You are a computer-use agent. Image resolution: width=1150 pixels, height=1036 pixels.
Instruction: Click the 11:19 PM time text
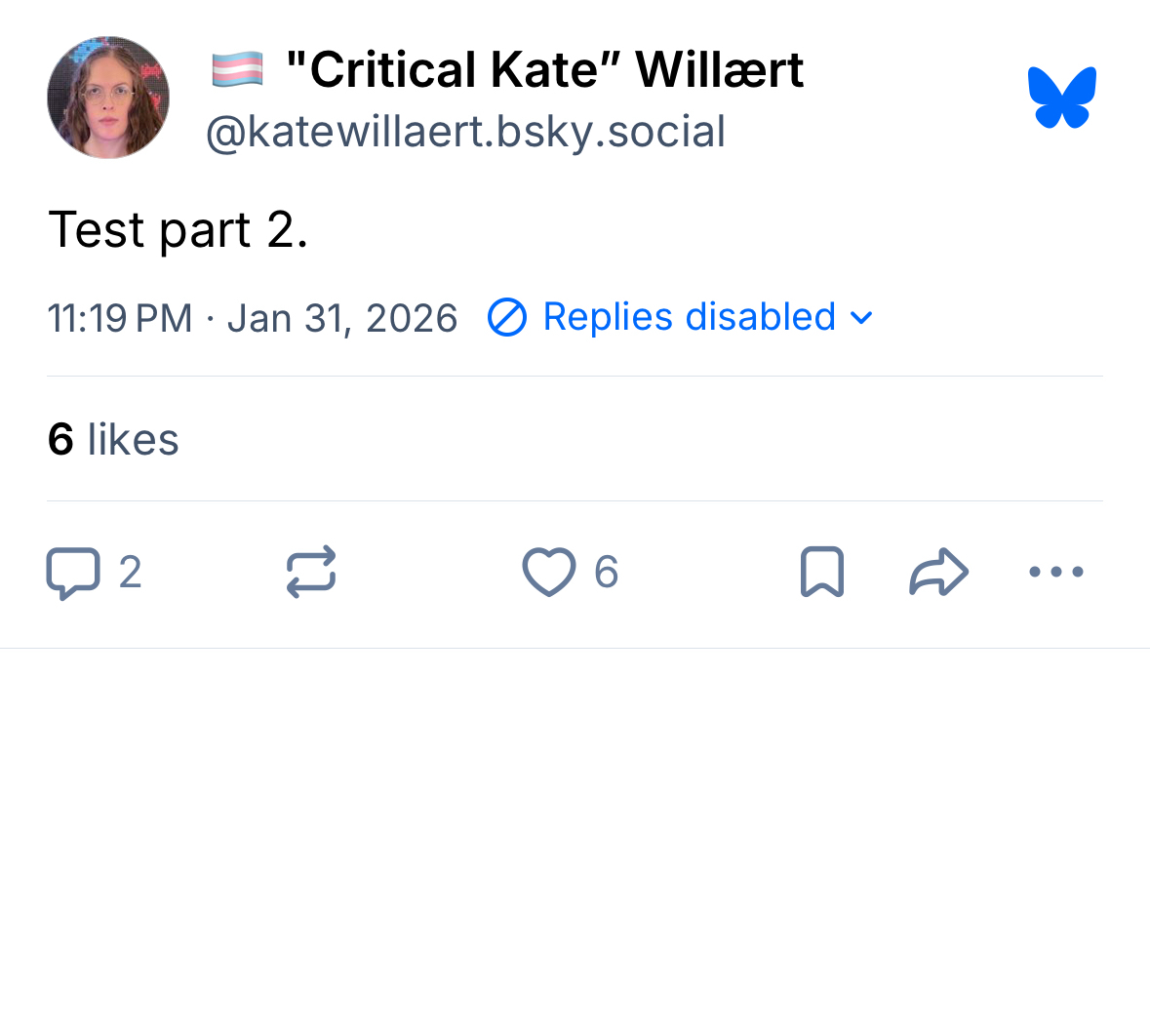pos(120,319)
